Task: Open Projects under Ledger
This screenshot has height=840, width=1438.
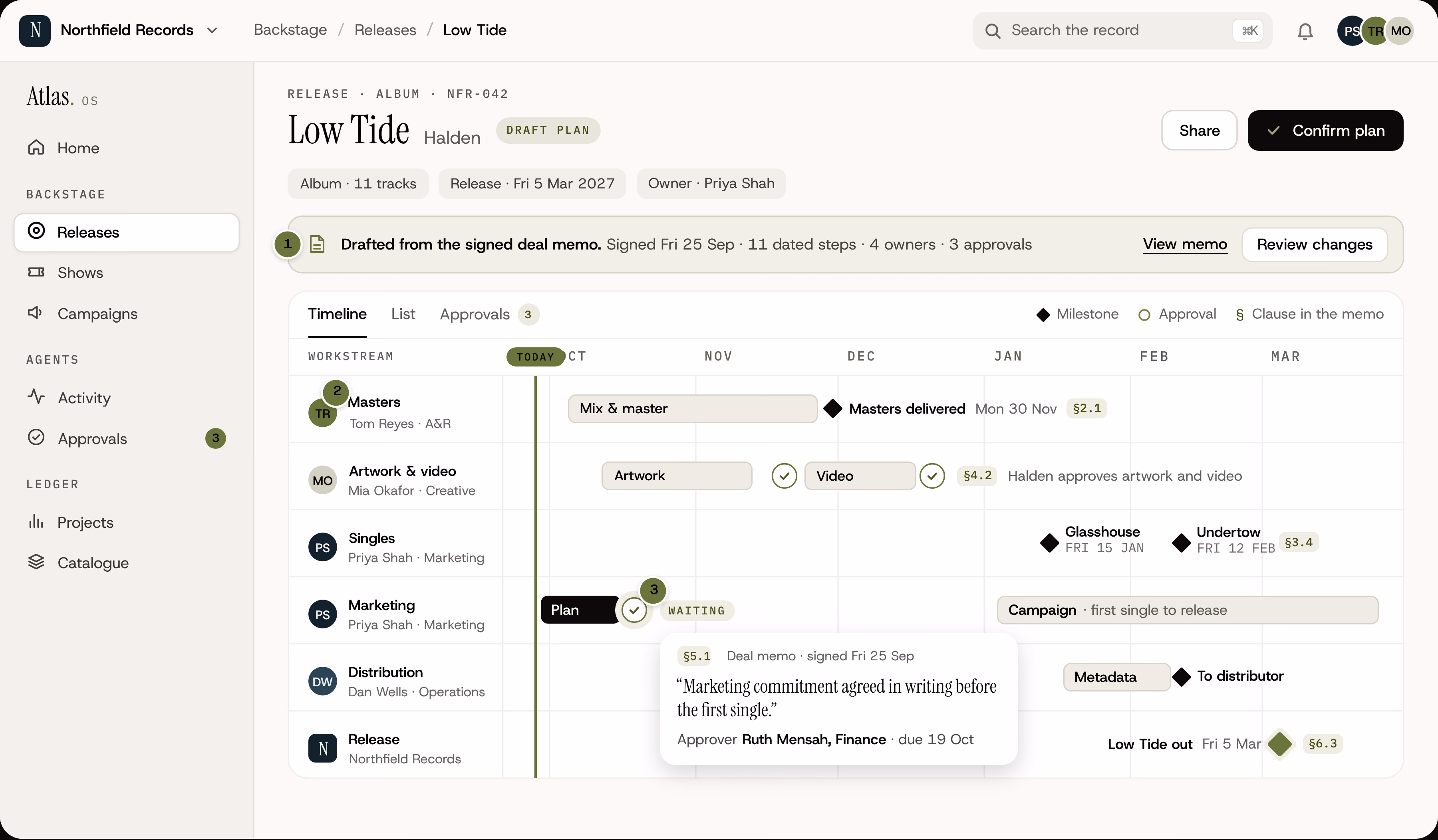Action: [127, 522]
